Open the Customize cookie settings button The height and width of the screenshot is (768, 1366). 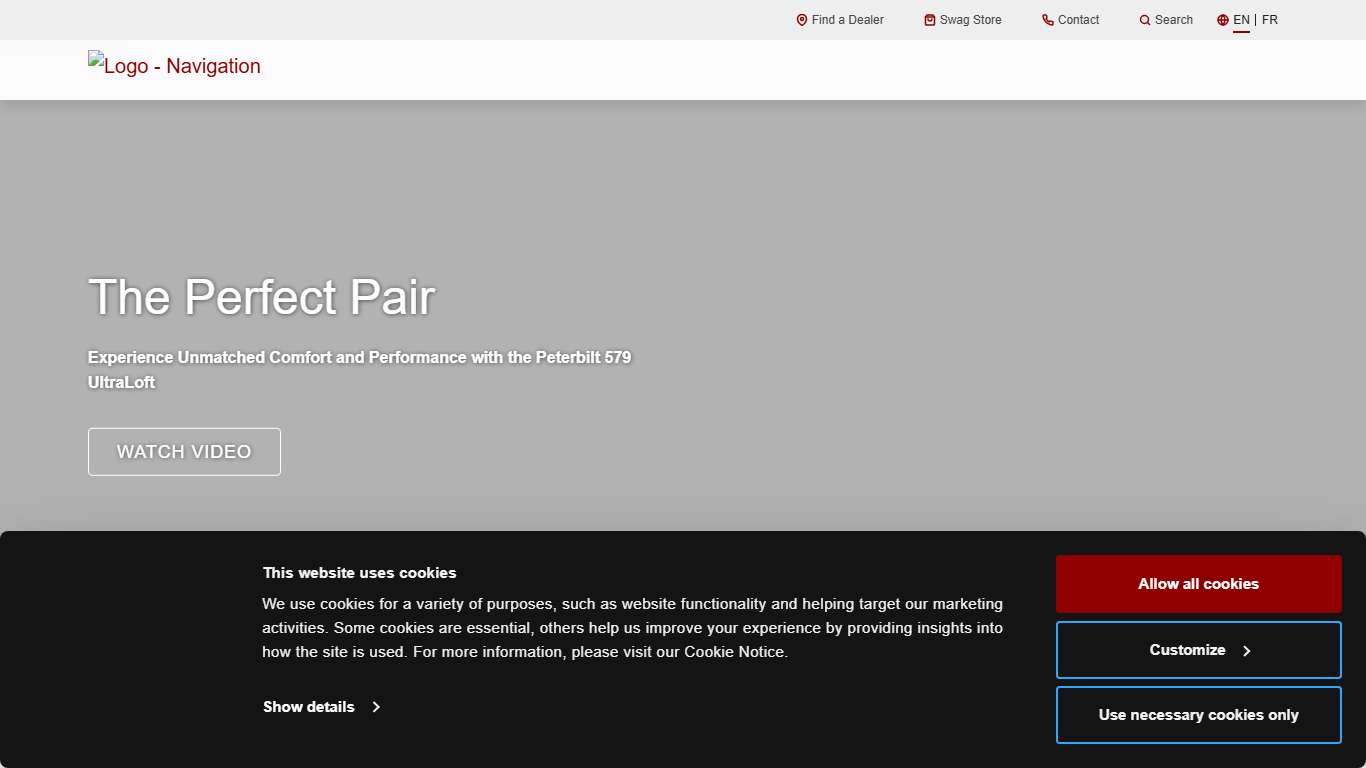pyautogui.click(x=1187, y=650)
